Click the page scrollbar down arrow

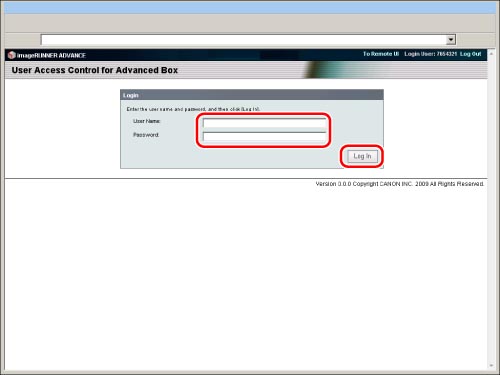[x=491, y=366]
